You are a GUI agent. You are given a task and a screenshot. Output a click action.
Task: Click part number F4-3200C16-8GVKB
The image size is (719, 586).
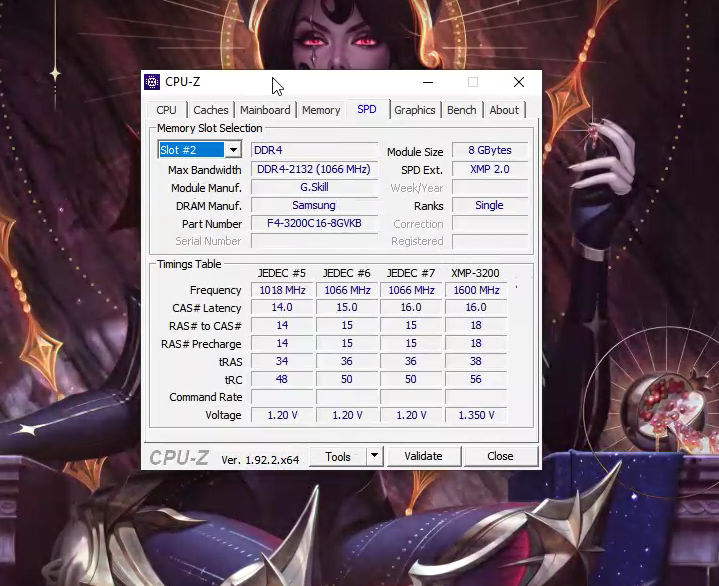click(x=314, y=223)
